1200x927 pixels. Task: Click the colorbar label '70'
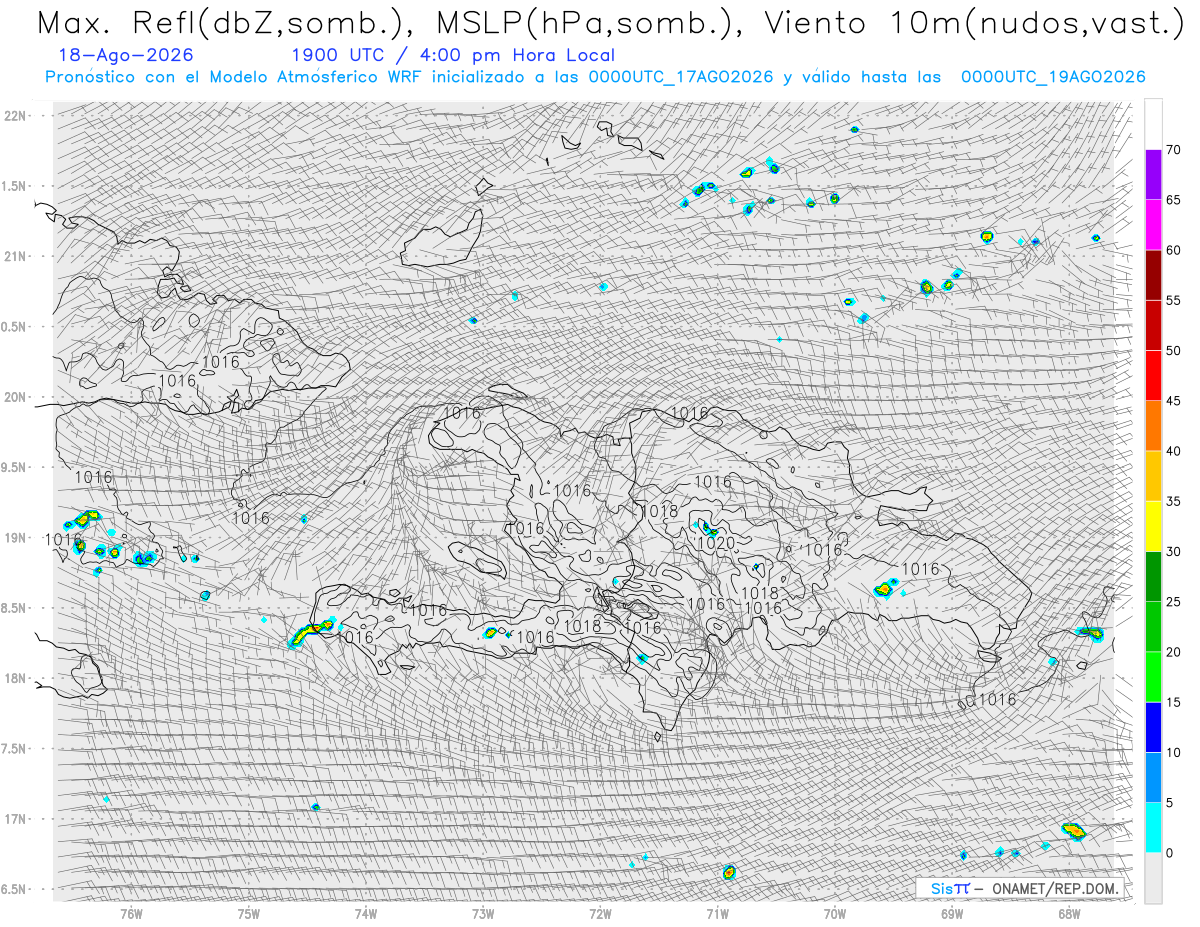(x=1175, y=150)
